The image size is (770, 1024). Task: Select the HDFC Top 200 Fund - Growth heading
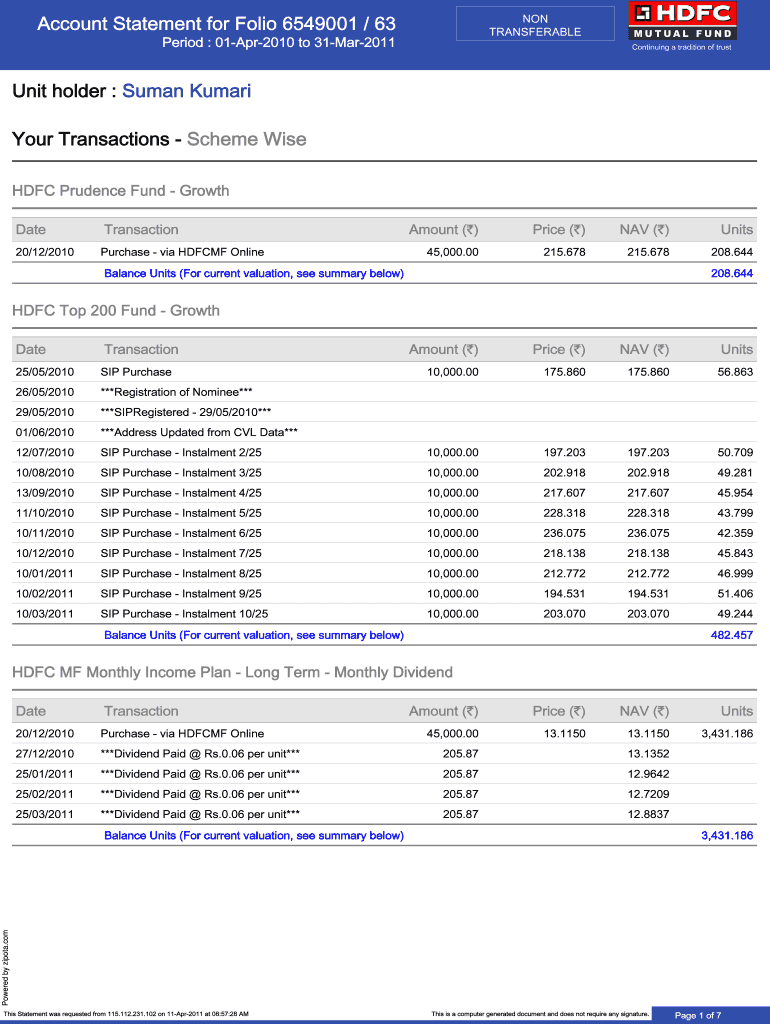(115, 310)
